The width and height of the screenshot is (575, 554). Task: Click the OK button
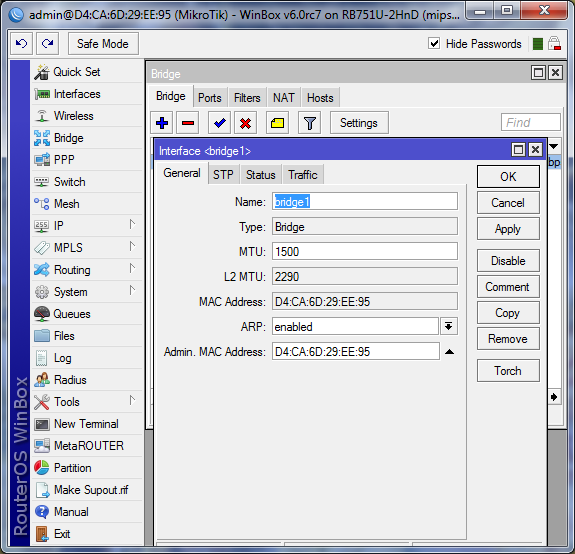(x=508, y=177)
